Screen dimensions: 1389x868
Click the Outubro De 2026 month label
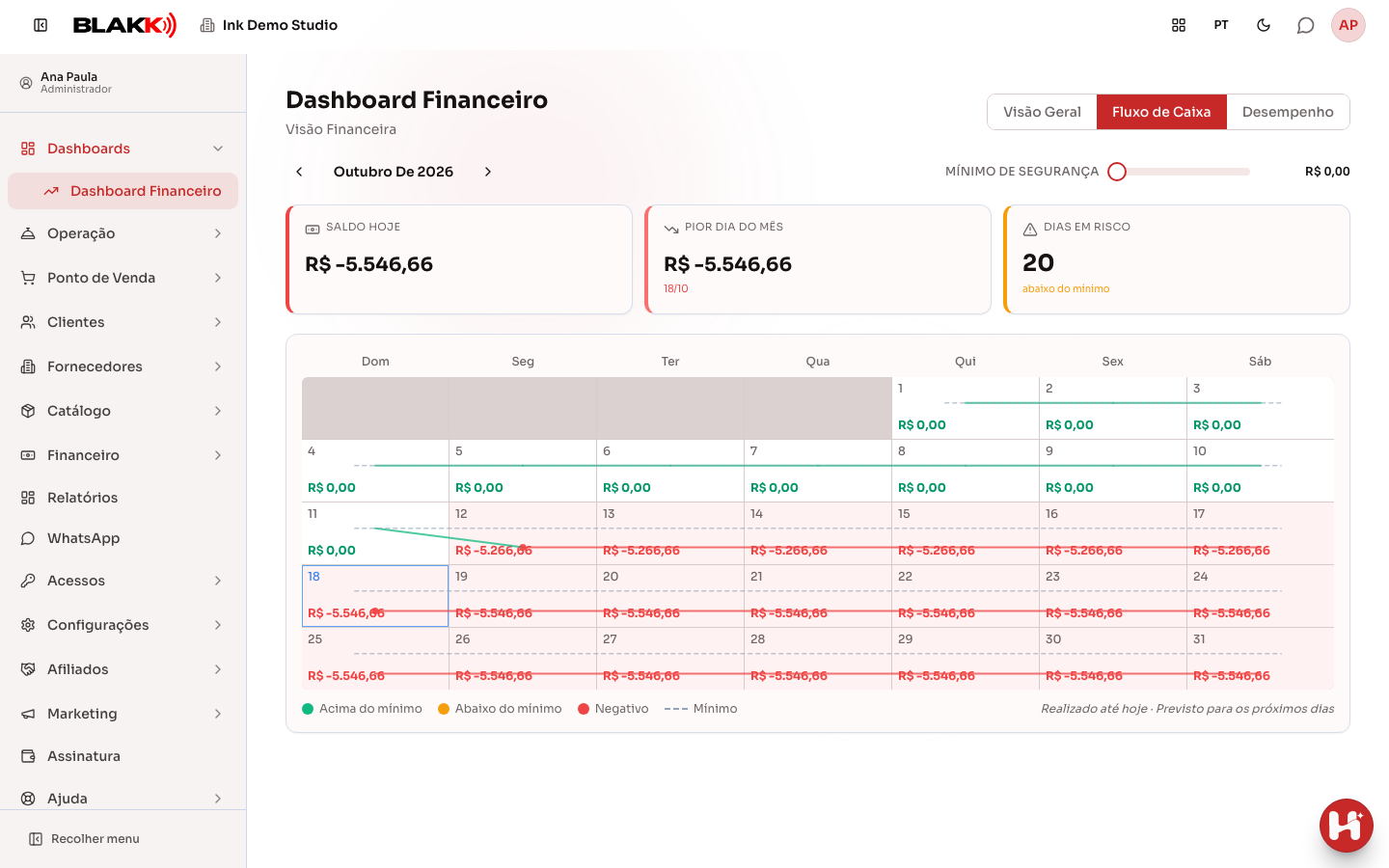tap(394, 172)
